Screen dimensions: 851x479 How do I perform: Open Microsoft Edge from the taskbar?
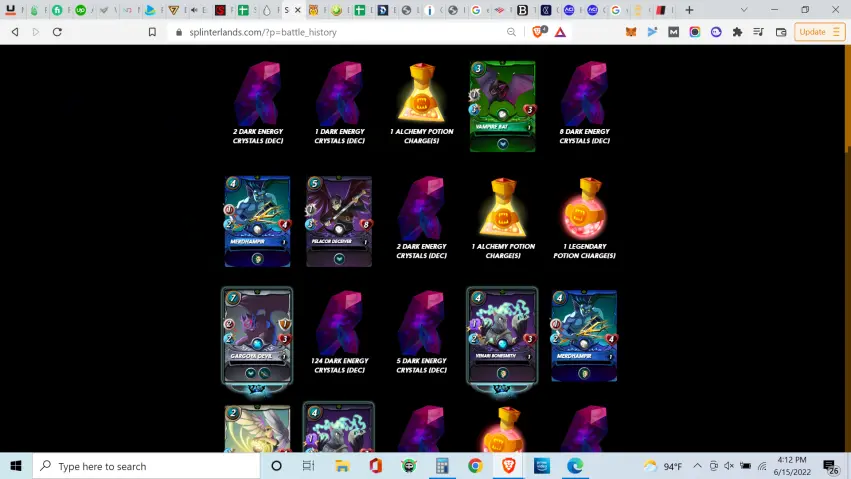[575, 466]
